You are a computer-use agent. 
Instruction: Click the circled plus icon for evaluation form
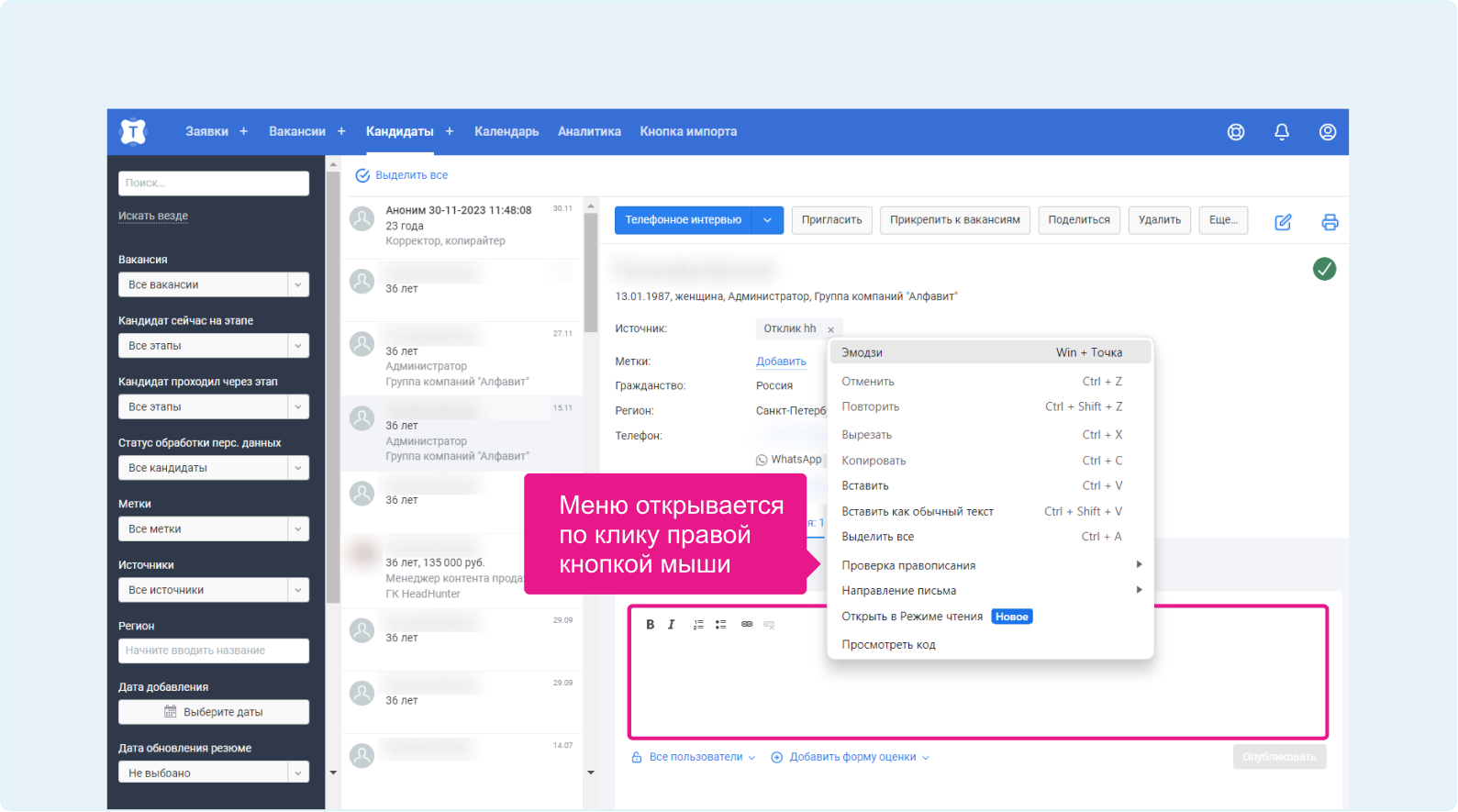click(777, 758)
